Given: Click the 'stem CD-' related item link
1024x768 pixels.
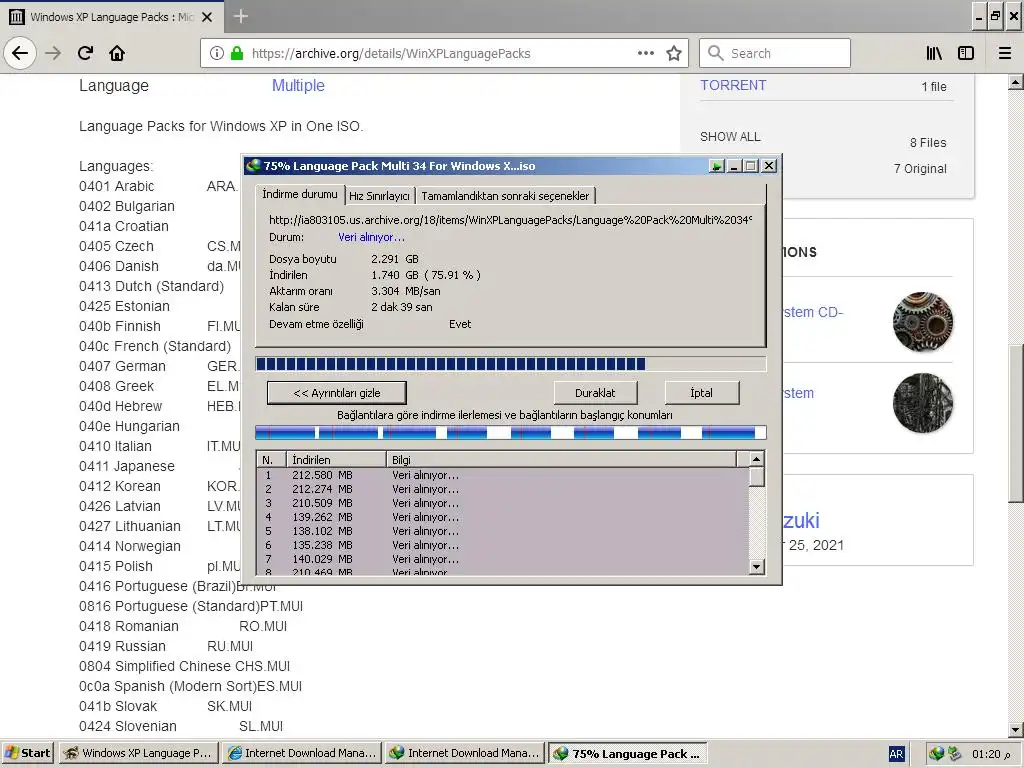Looking at the screenshot, I should pos(813,312).
